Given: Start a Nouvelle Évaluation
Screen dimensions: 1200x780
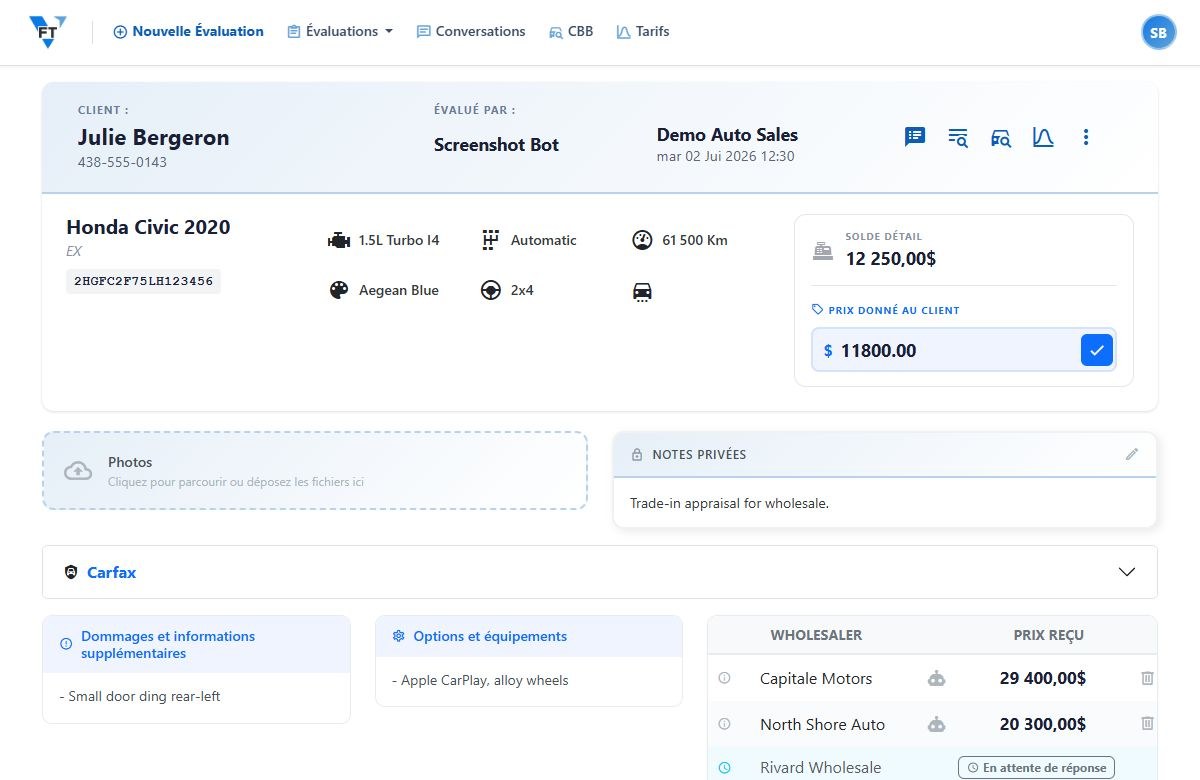Looking at the screenshot, I should coord(188,32).
